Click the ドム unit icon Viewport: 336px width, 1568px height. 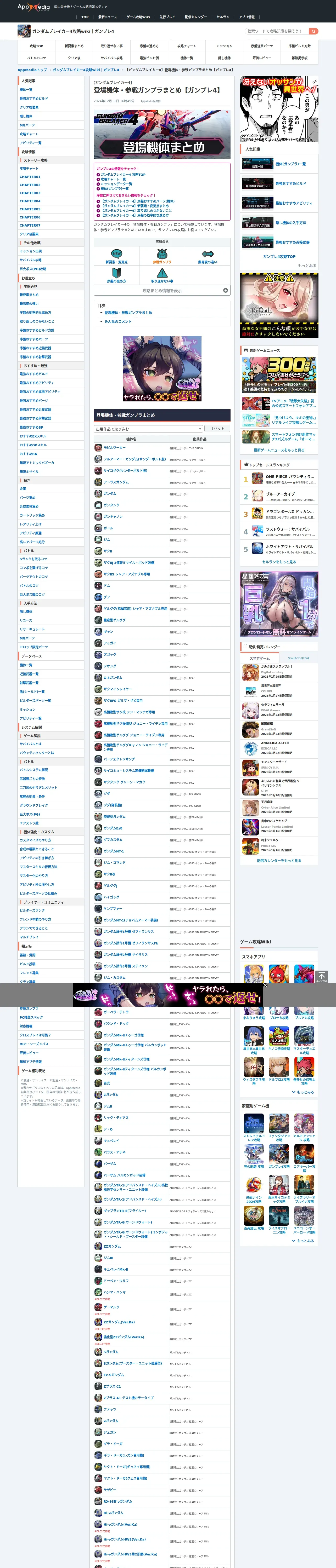tap(98, 586)
